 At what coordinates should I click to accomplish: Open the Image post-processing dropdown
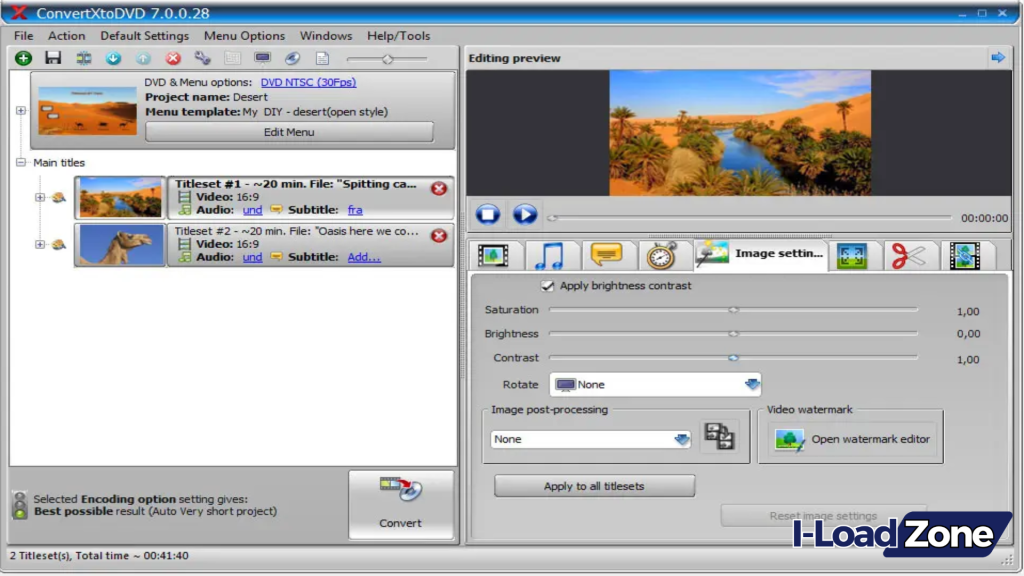[x=680, y=439]
